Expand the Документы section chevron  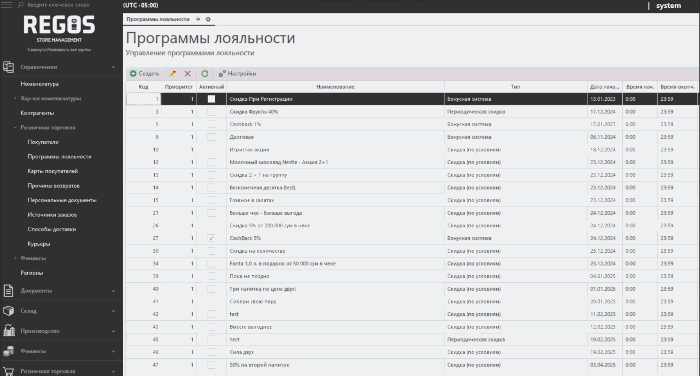click(113, 291)
